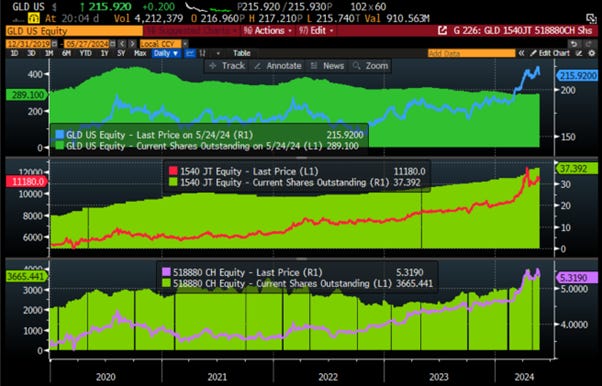Open the start date calendar picker icon

coord(54,44)
